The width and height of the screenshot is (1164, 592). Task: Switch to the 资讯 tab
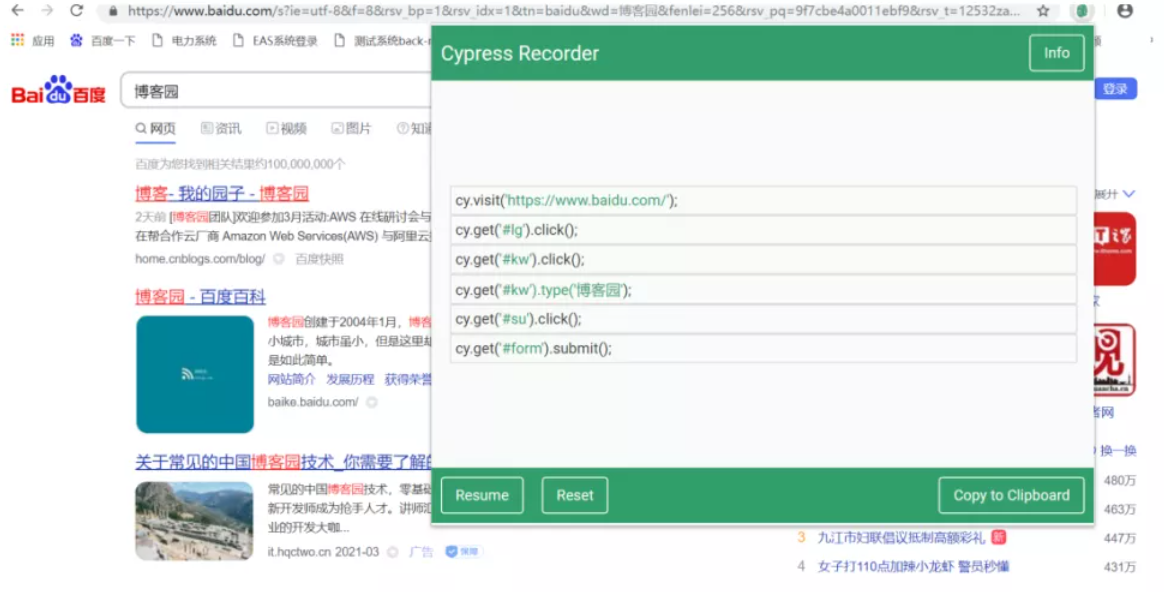pyautogui.click(x=221, y=128)
